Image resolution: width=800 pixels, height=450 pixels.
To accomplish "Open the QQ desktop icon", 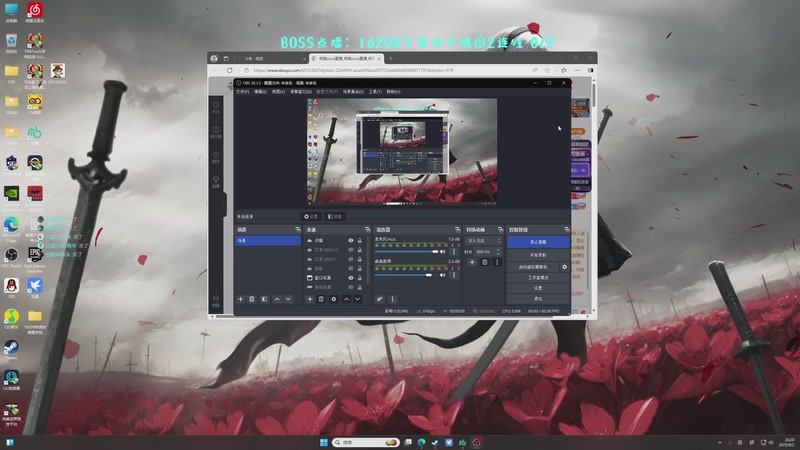I will (11, 287).
